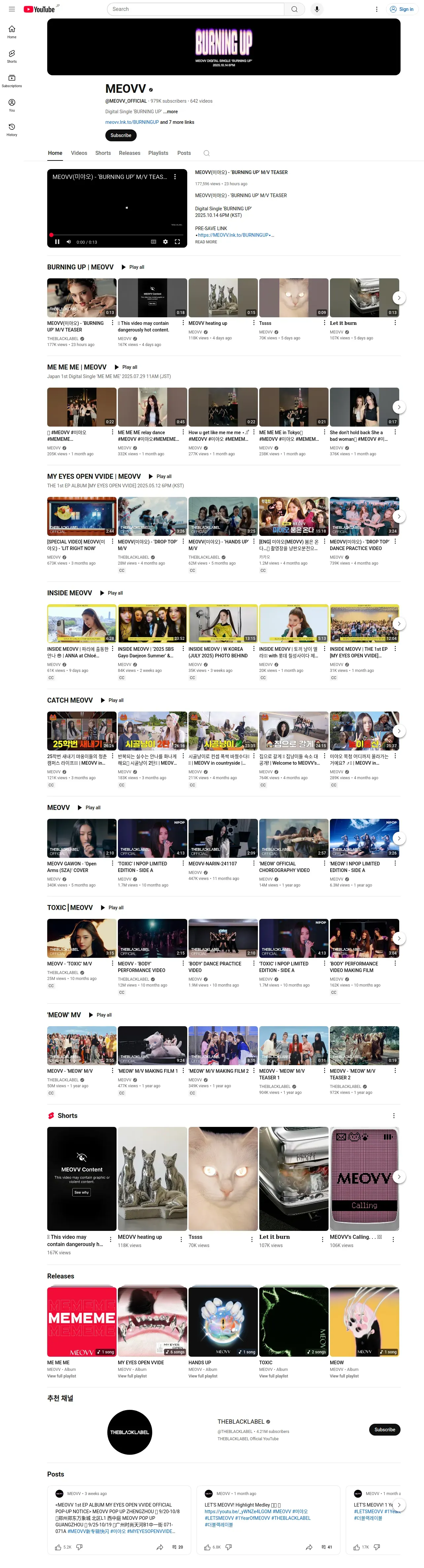The width and height of the screenshot is (424, 1568).
Task: Open Home in the sidebar
Action: (x=12, y=32)
